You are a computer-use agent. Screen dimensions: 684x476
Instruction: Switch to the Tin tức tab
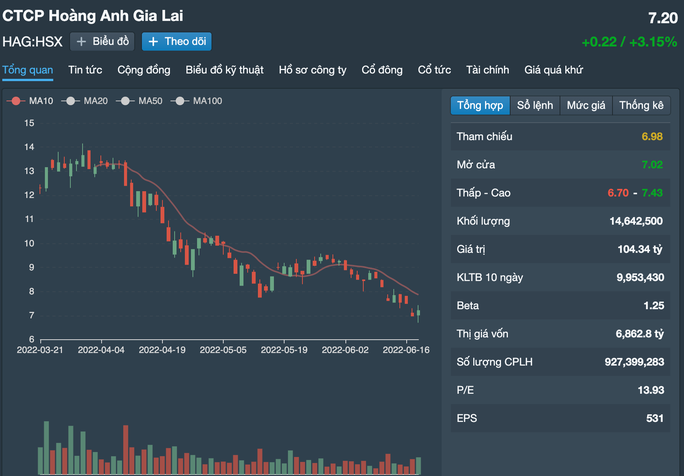[85, 70]
